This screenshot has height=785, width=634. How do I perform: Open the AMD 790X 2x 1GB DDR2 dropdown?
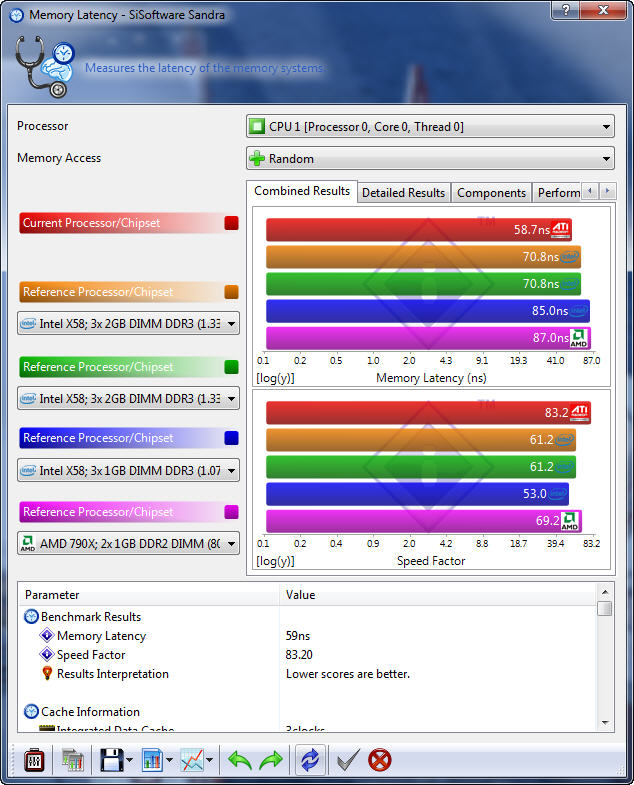point(128,543)
